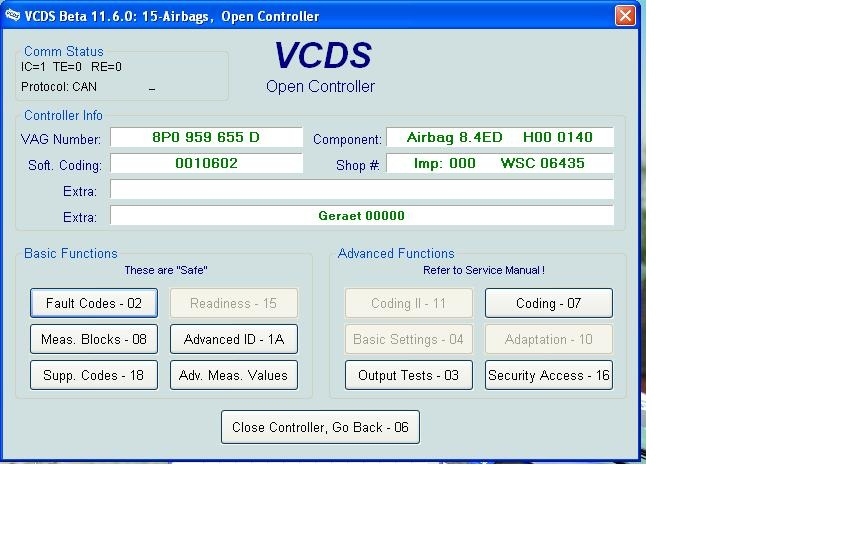The width and height of the screenshot is (864, 540).
Task: Click the Controller Info group label
Action: point(63,115)
